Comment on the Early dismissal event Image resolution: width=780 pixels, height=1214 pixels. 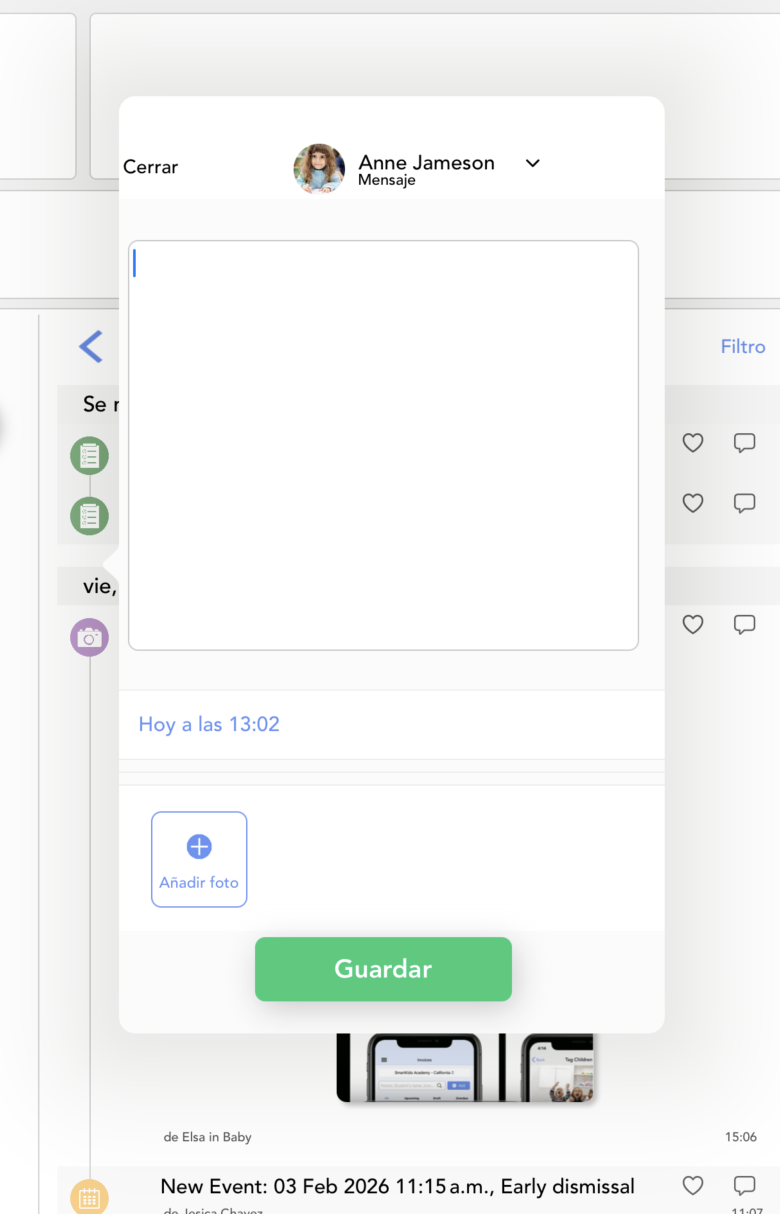click(x=744, y=1186)
